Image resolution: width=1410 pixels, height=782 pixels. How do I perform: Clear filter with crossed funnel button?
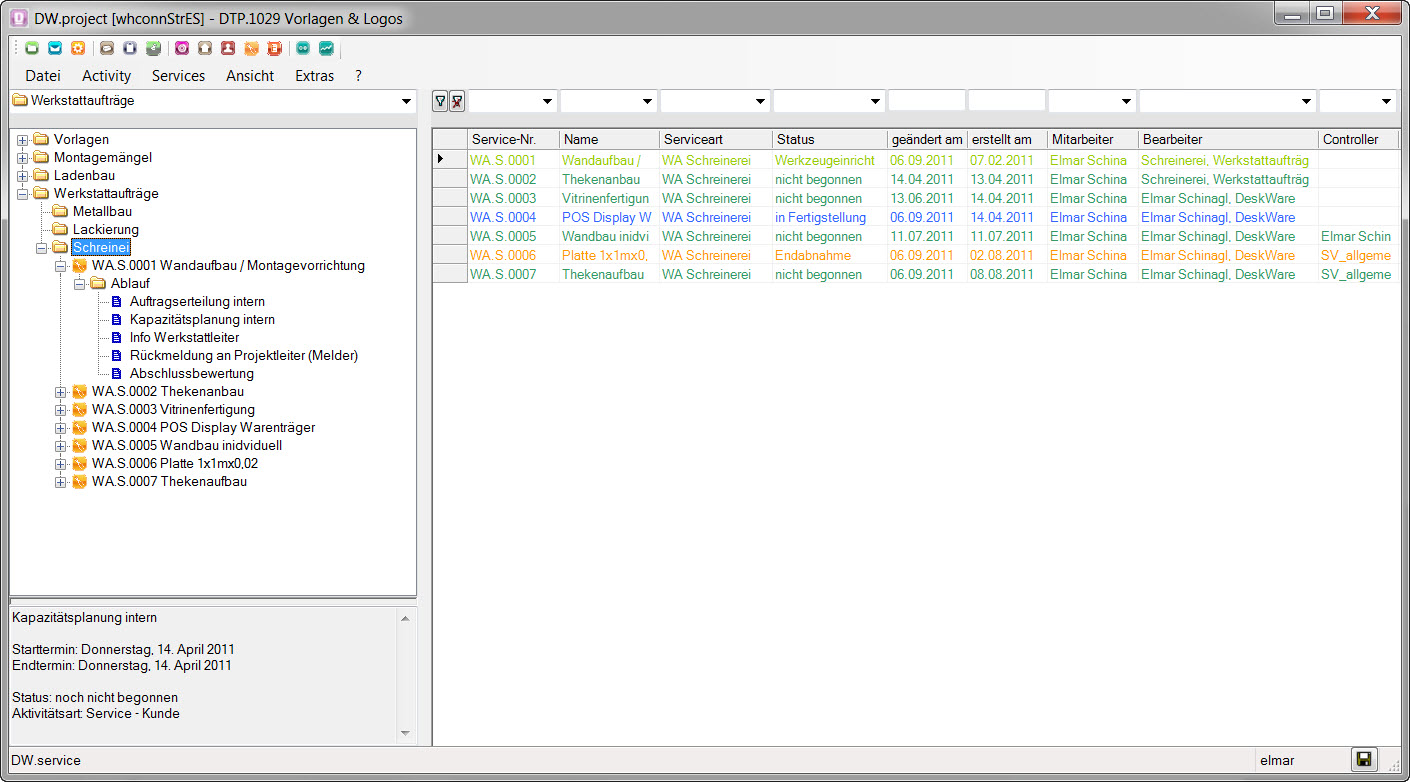[x=457, y=101]
